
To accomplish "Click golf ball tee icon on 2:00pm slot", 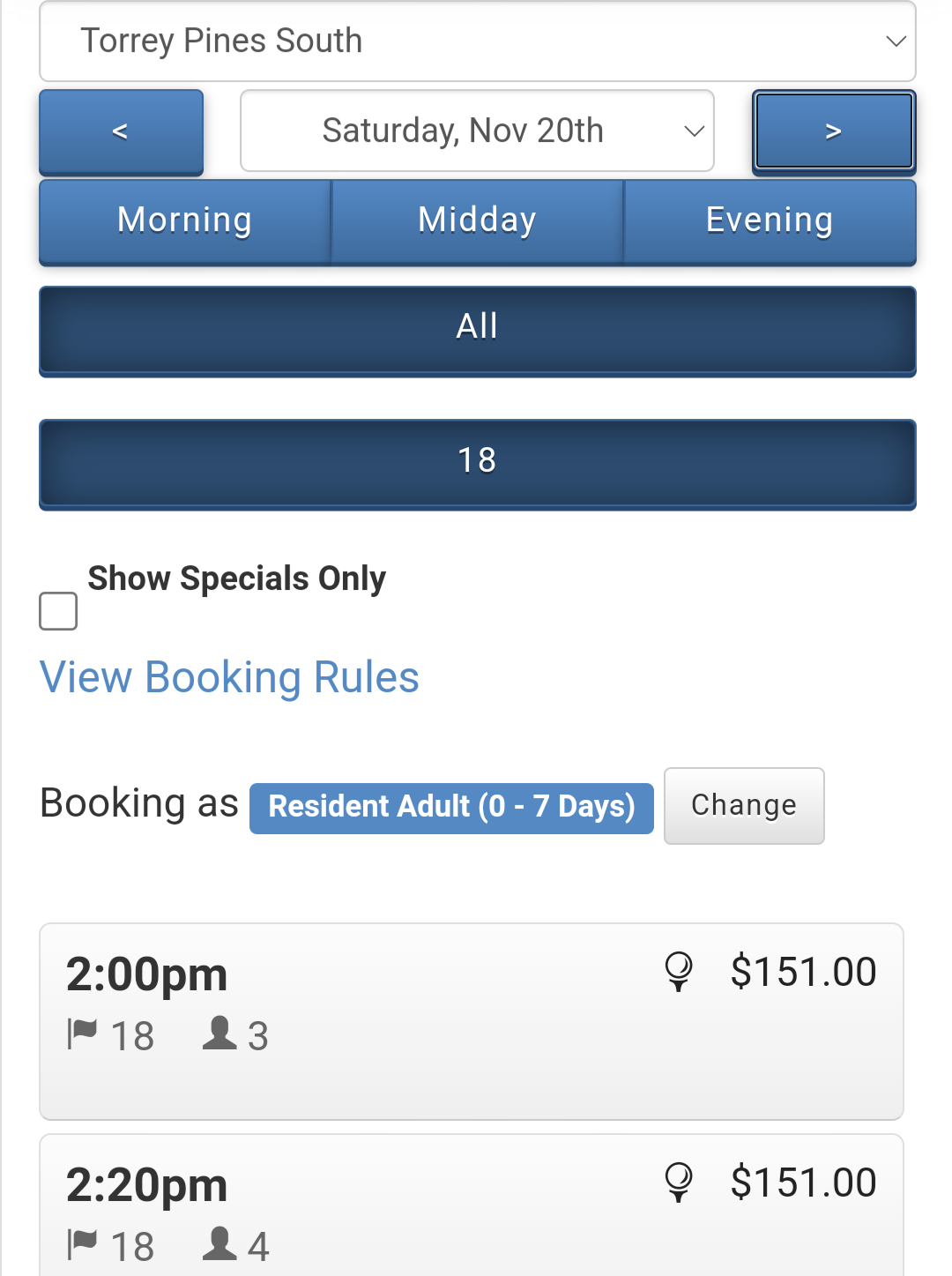I will point(678,972).
